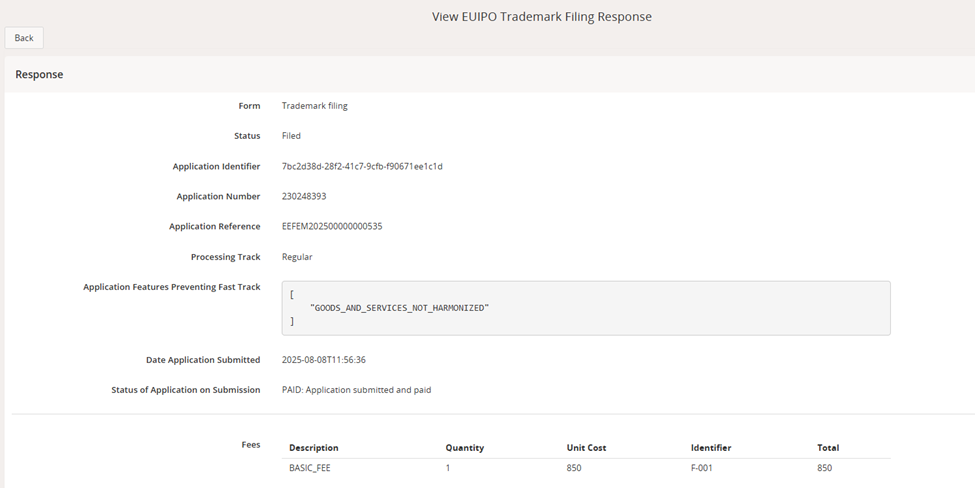975x488 pixels.
Task: Click the quantity value 1 in fees row
Action: pos(448,468)
